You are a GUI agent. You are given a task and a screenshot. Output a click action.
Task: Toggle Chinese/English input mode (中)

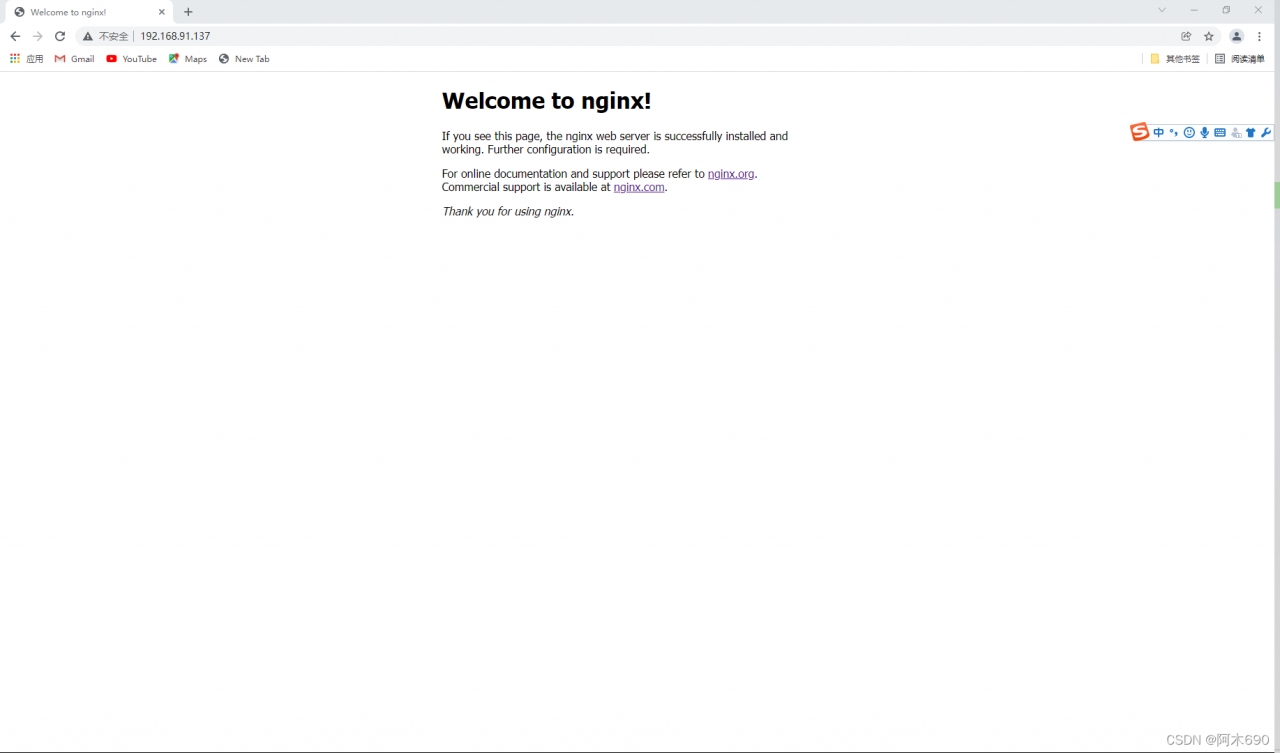[x=1159, y=133]
